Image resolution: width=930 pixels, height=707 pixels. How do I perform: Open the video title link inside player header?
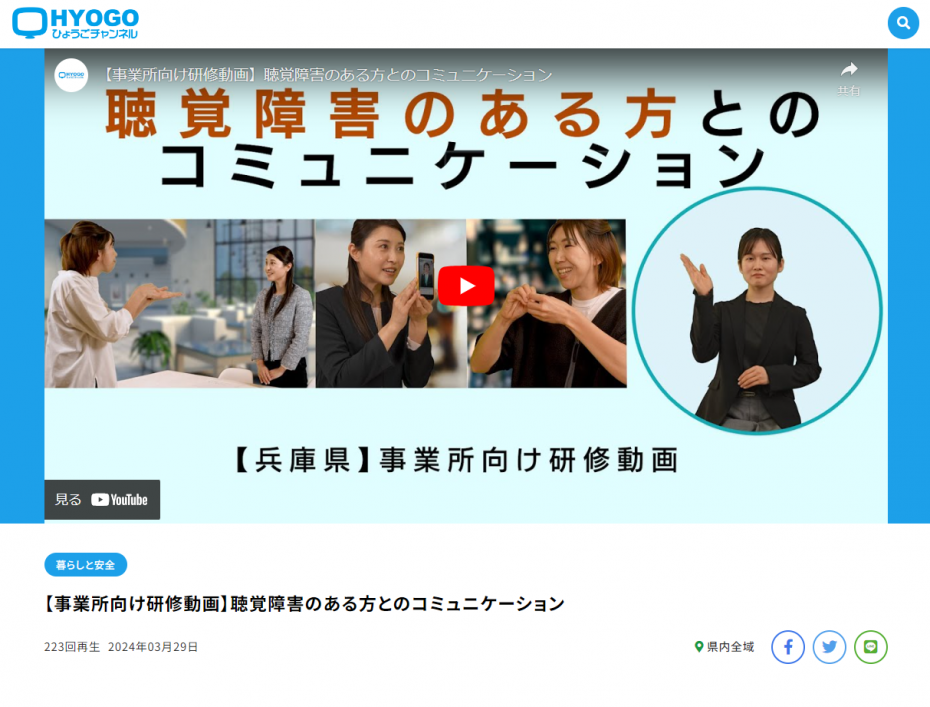point(326,75)
